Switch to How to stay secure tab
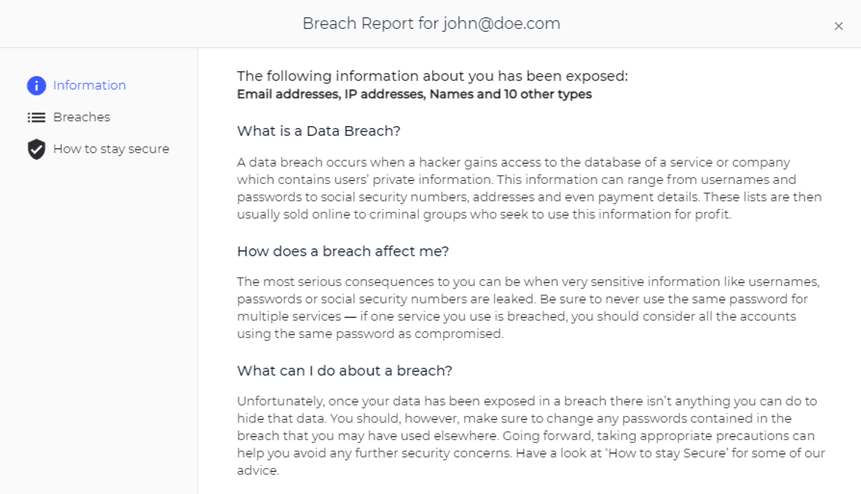The height and width of the screenshot is (494, 861). coord(111,150)
